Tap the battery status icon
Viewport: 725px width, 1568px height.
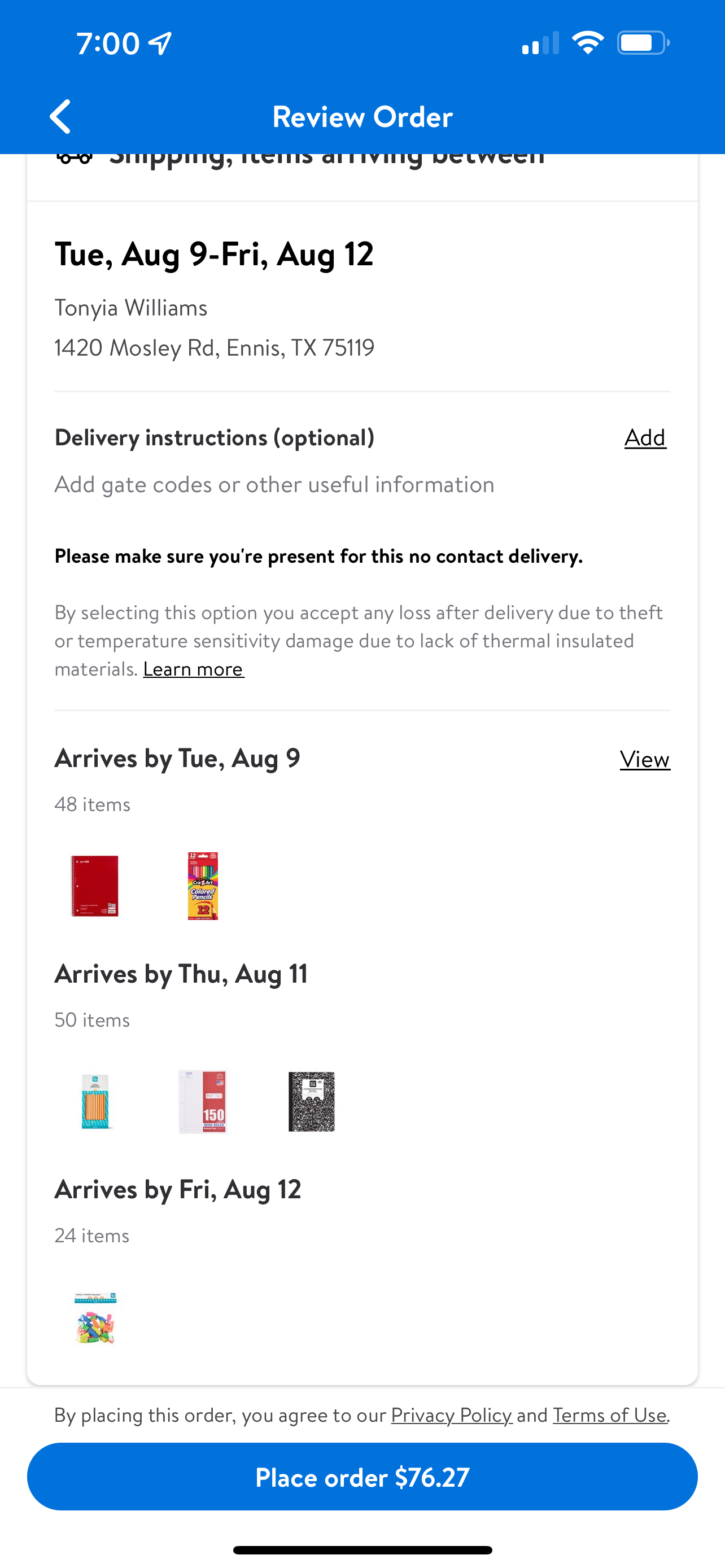(x=643, y=43)
